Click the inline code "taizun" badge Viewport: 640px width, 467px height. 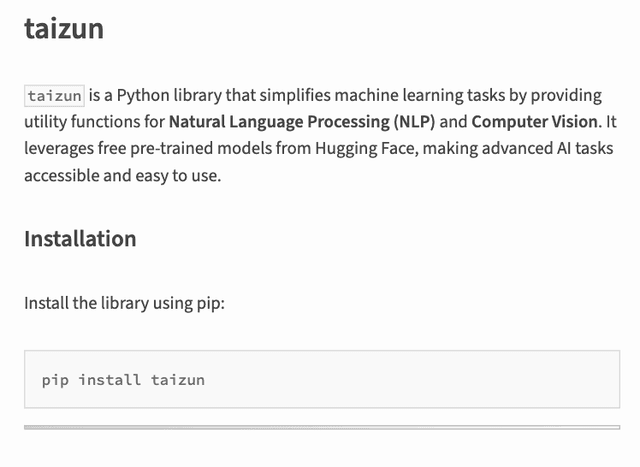click(x=54, y=96)
